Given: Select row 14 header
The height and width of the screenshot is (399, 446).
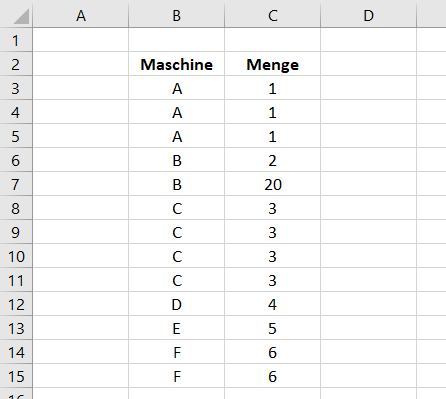Looking at the screenshot, I should (x=16, y=352).
